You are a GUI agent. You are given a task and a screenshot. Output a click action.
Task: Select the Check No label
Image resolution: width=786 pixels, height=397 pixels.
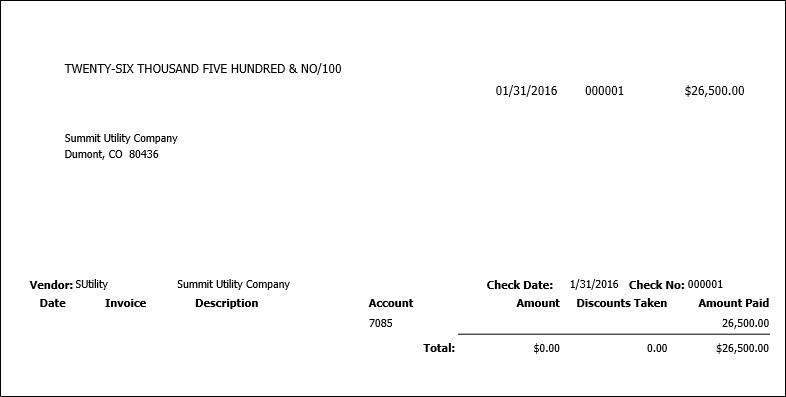pos(657,285)
